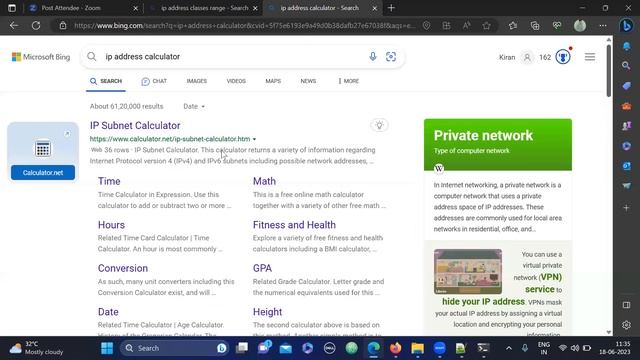Open Outlook in Edge sidebar
Viewport: 640px width, 360px height.
click(626, 166)
